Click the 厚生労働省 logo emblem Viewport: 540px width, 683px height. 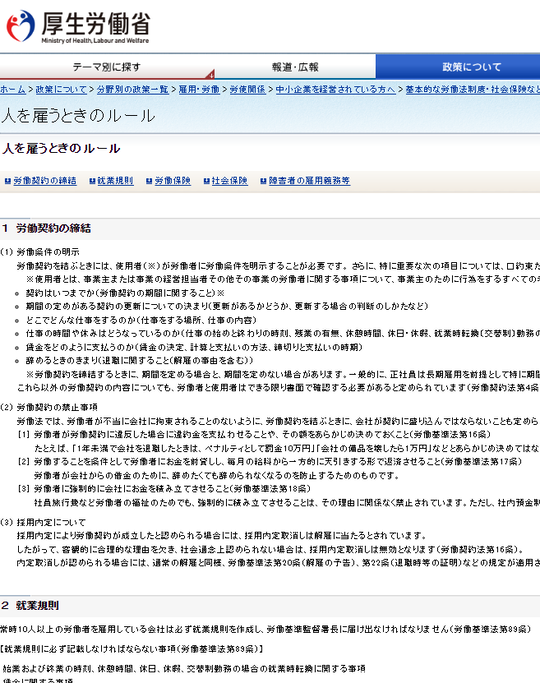[x=20, y=26]
